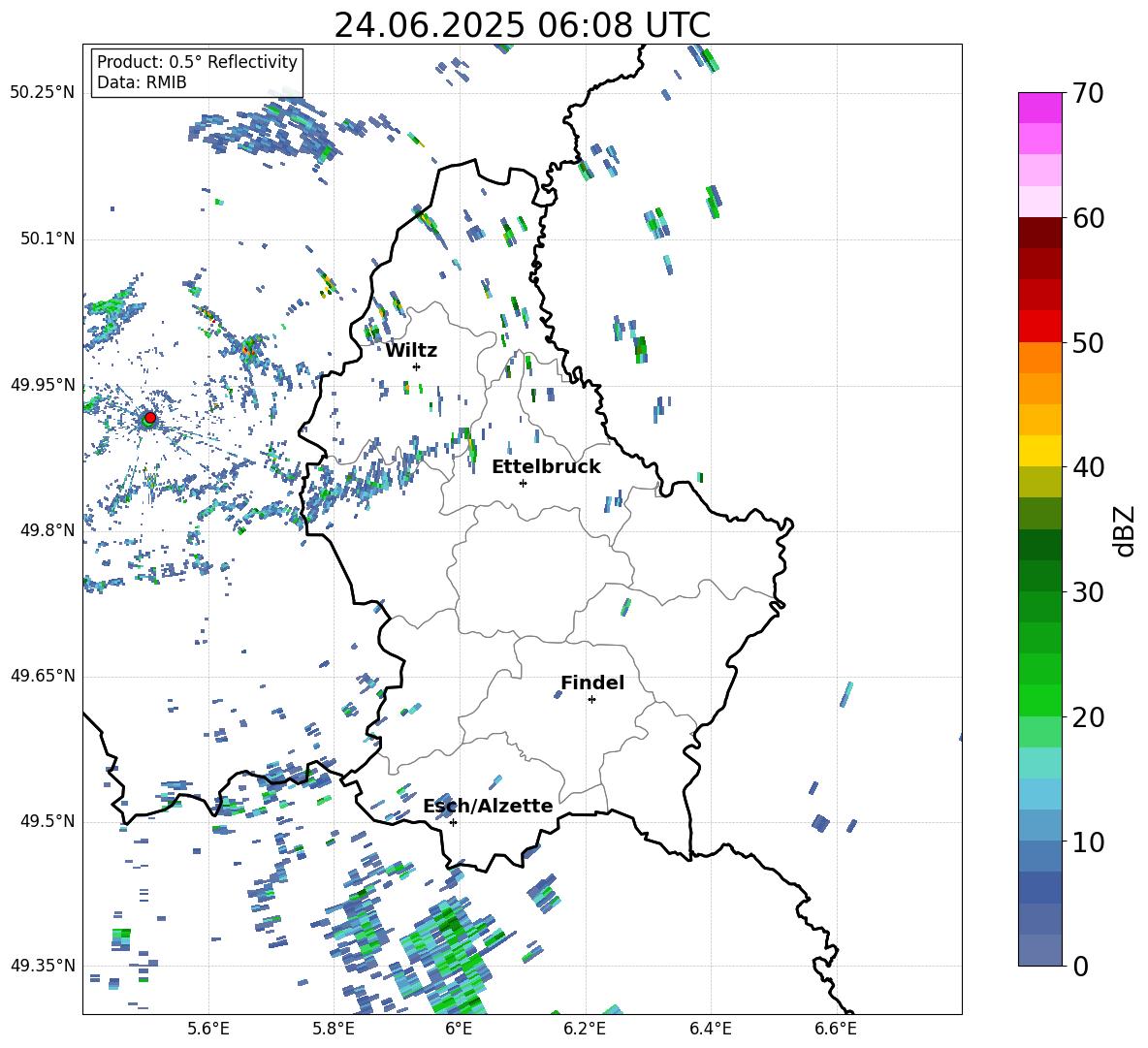This screenshot has width=1148, height=1048.
Task: Click the 10 value on colorbar
Action: (1088, 842)
